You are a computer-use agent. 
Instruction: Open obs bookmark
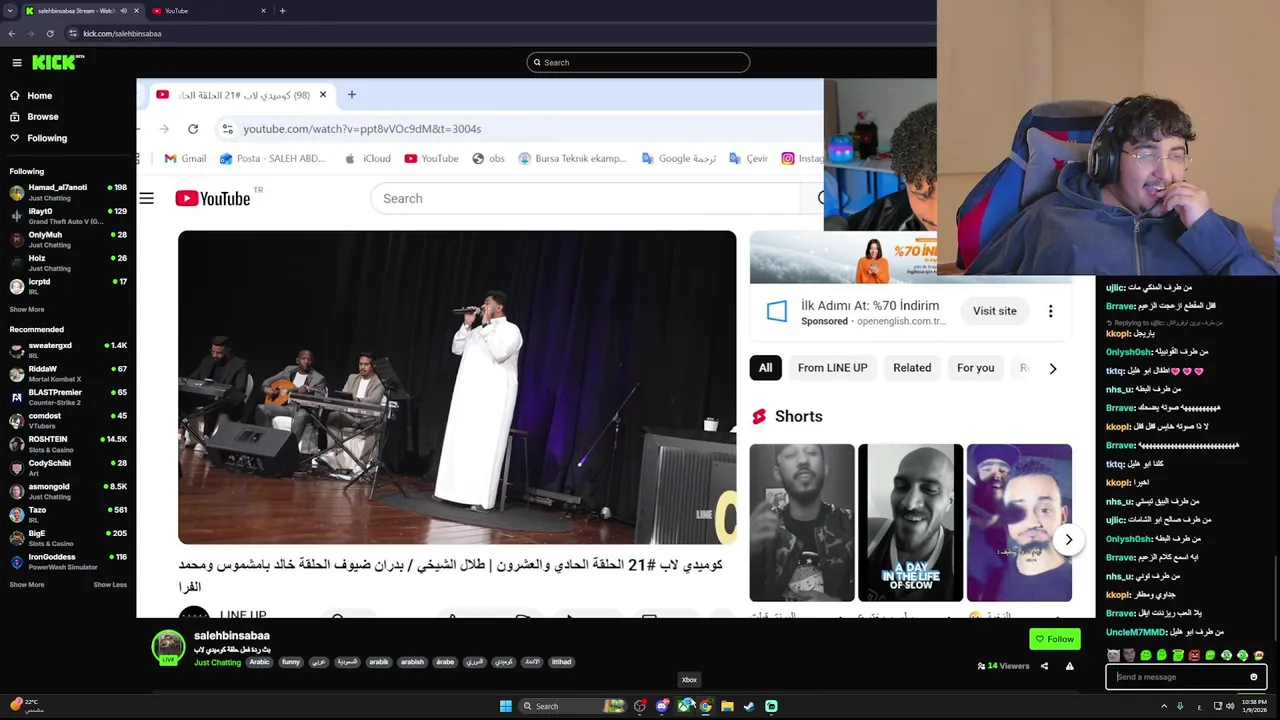[488, 158]
